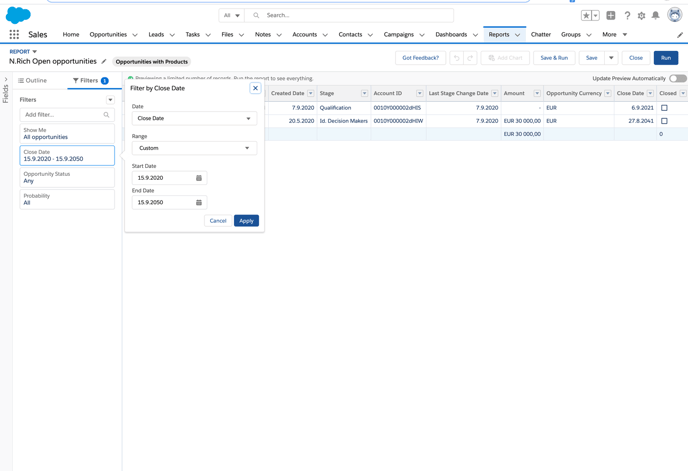This screenshot has height=471, width=688.
Task: Open the Accounts tab
Action: tap(304, 34)
